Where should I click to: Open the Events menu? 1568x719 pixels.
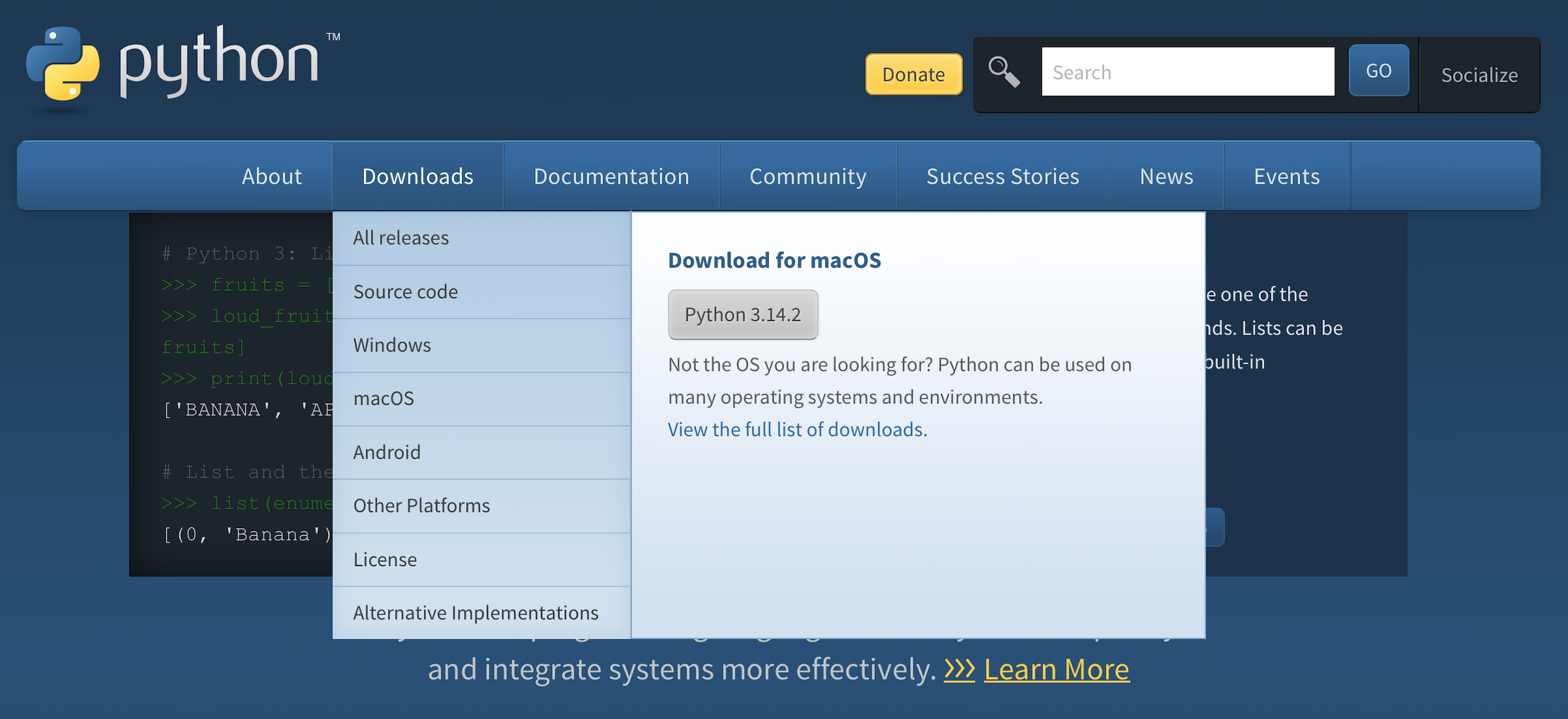coord(1287,176)
